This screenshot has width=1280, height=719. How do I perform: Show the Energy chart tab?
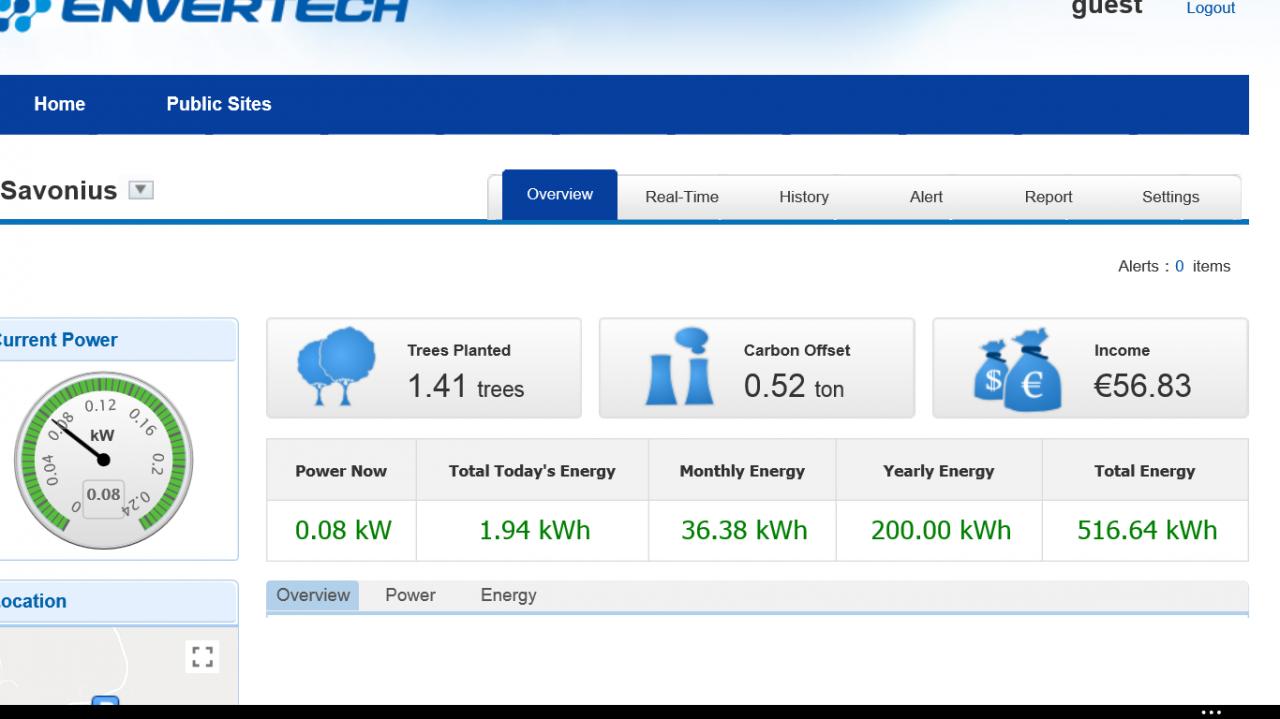tap(508, 595)
